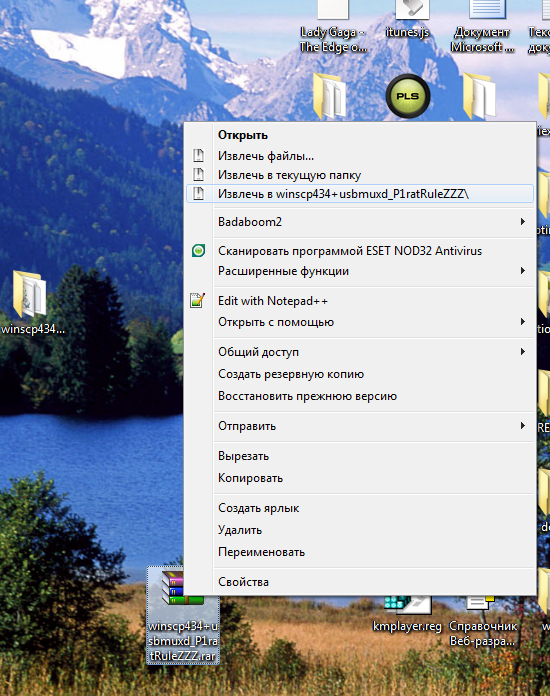This screenshot has height=696, width=550.
Task: Select the winscp434... folder on desktop
Action: [x=32, y=303]
